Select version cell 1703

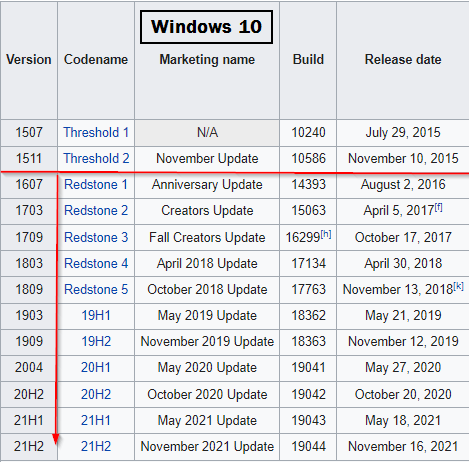(29, 210)
